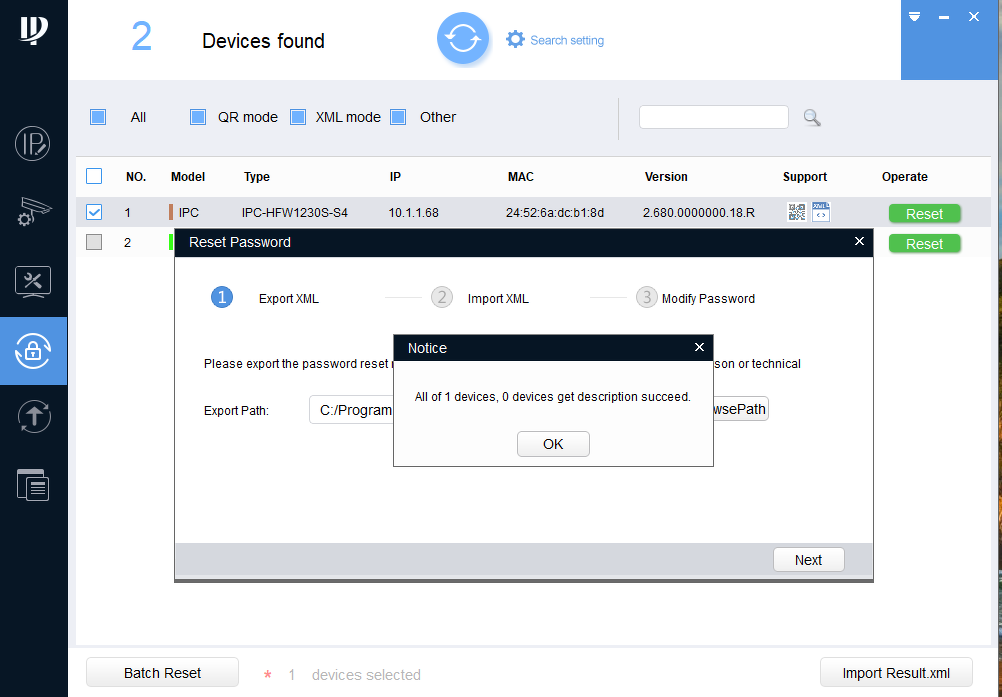Click the IPC-HFW1230S-S4 type cell
Viewport: 1002px width, 697px height.
coord(295,213)
